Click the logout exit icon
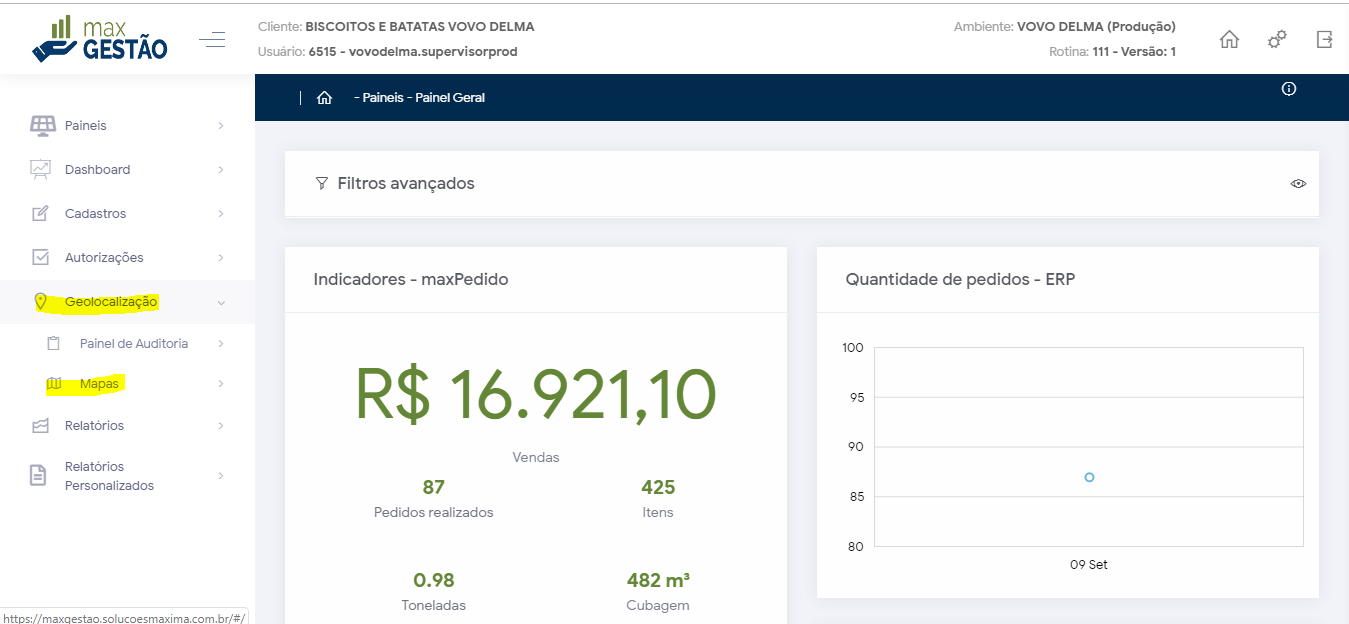Screen dimensions: 1349x624 click(x=1324, y=40)
